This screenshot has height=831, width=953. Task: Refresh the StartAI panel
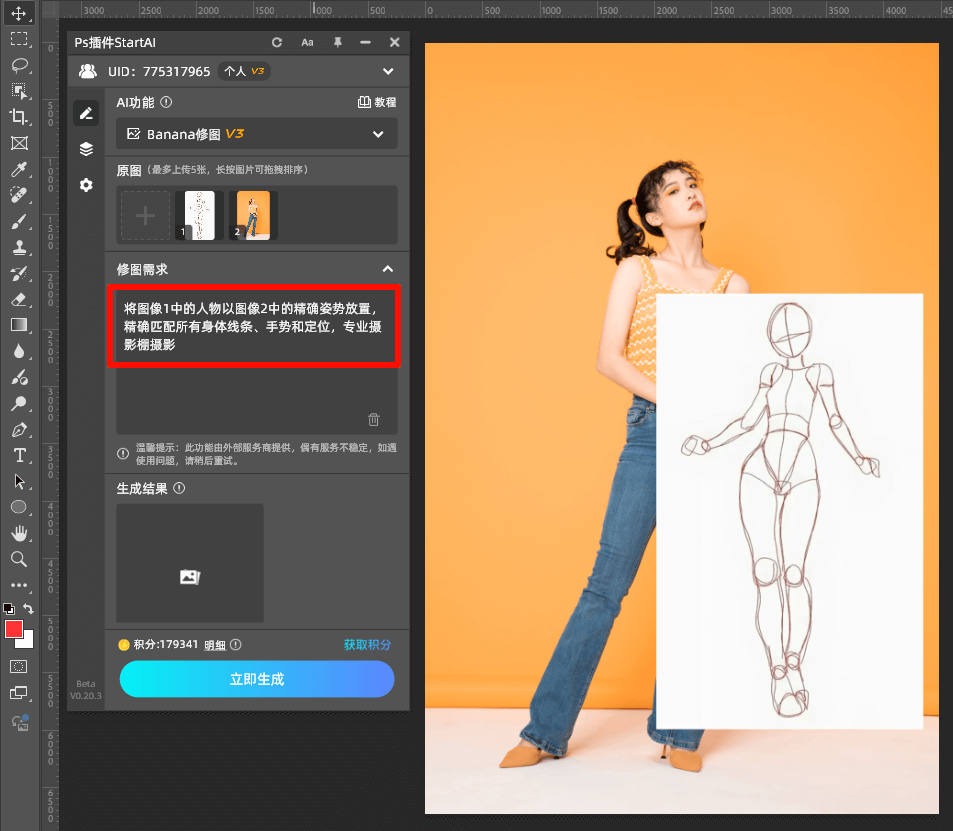pyautogui.click(x=277, y=42)
